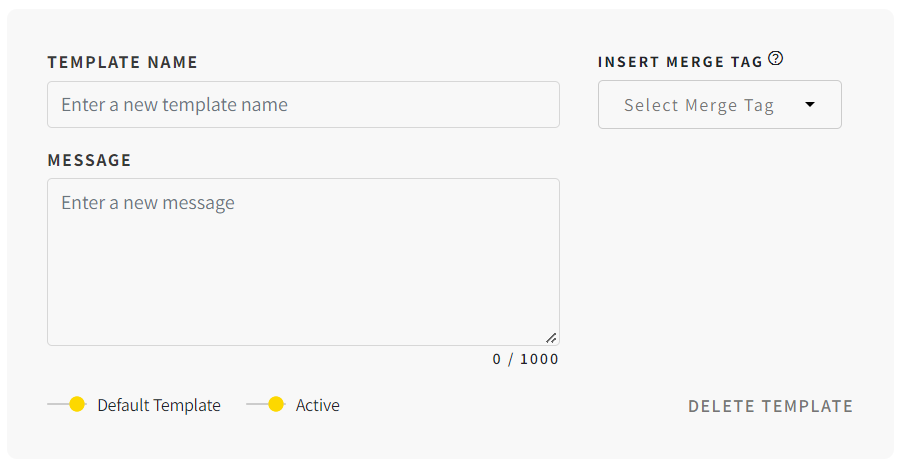Click the MESSAGE heading label

(89, 160)
